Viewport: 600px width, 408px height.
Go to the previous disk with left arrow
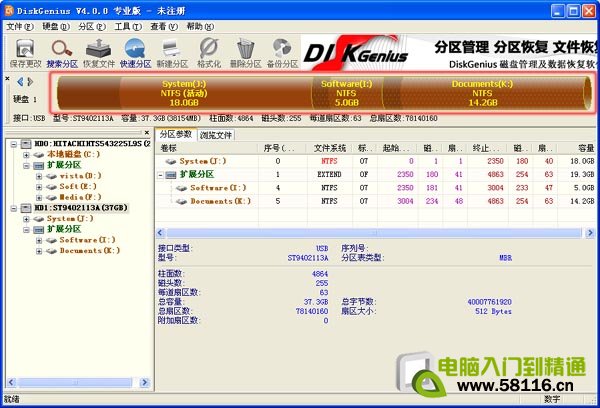pyautogui.click(x=19, y=81)
